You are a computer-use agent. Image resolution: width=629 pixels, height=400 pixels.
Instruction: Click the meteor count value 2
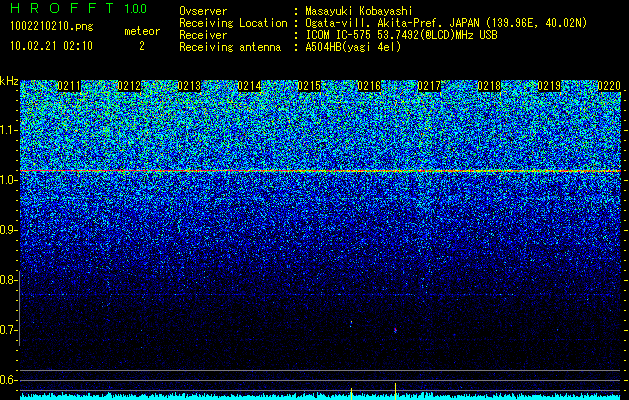(x=142, y=46)
